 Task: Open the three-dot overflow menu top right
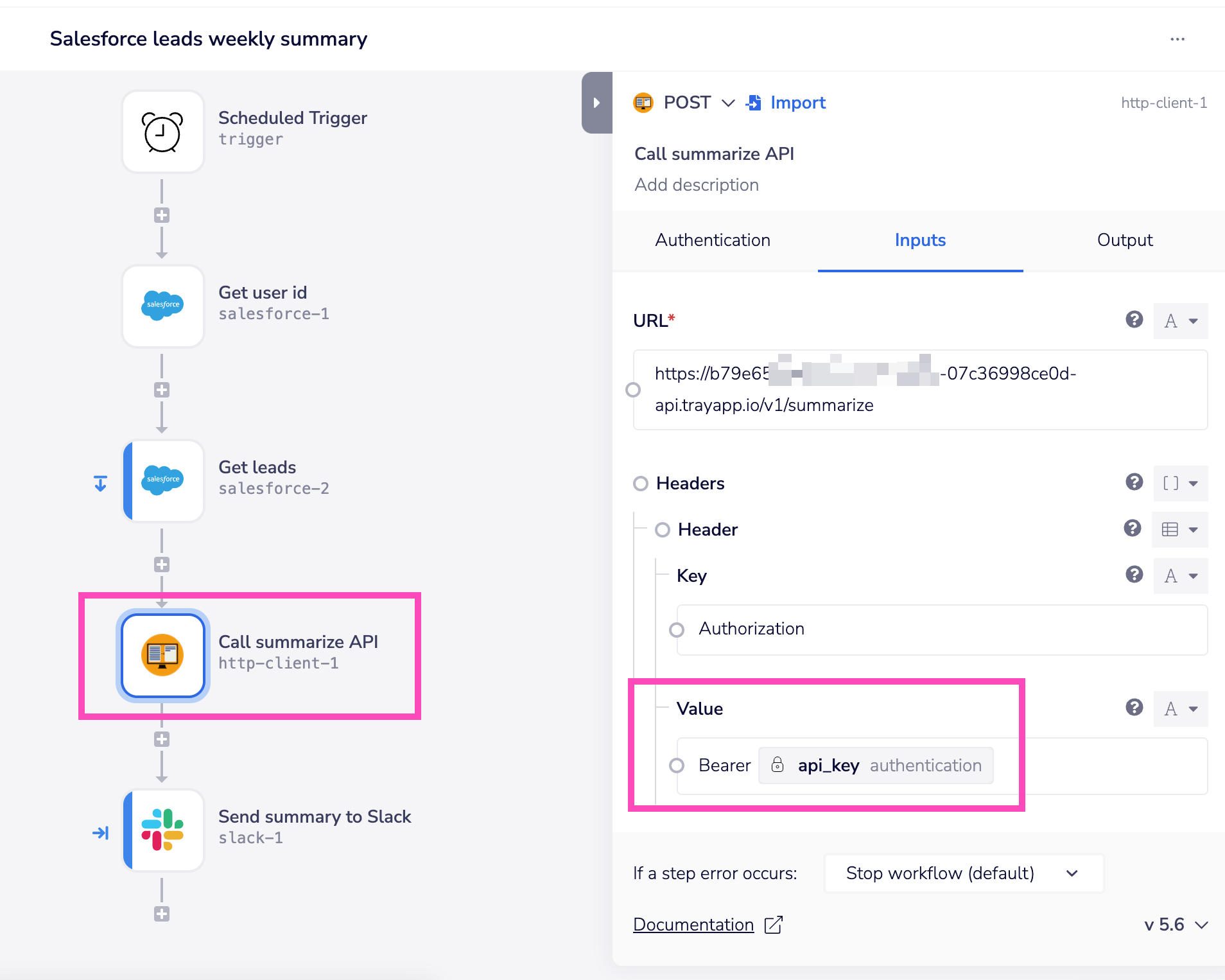click(x=1178, y=39)
